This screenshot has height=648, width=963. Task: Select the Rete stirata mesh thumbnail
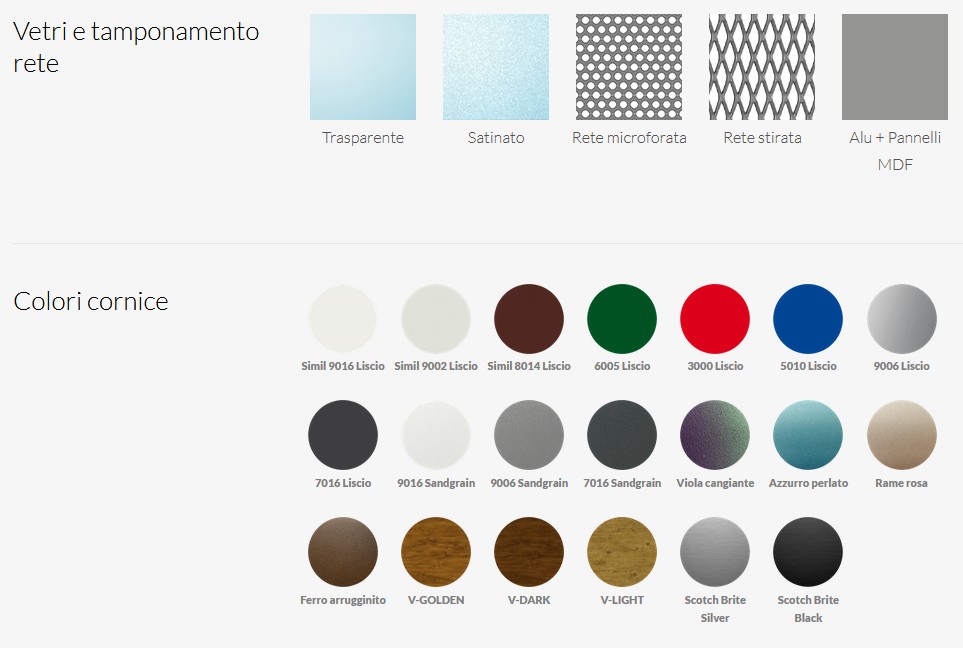point(762,67)
